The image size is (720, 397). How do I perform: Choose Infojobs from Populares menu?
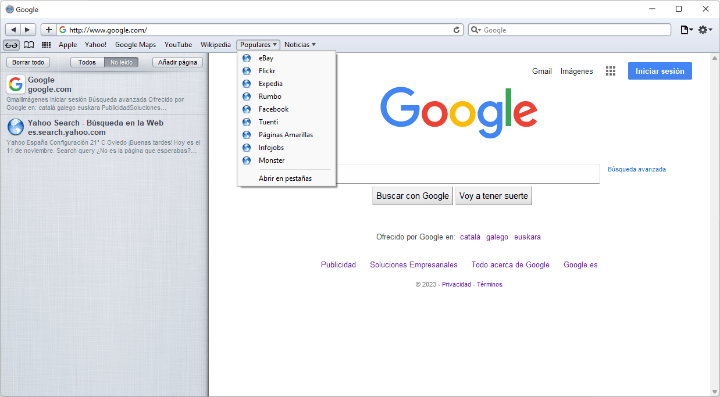(287, 148)
